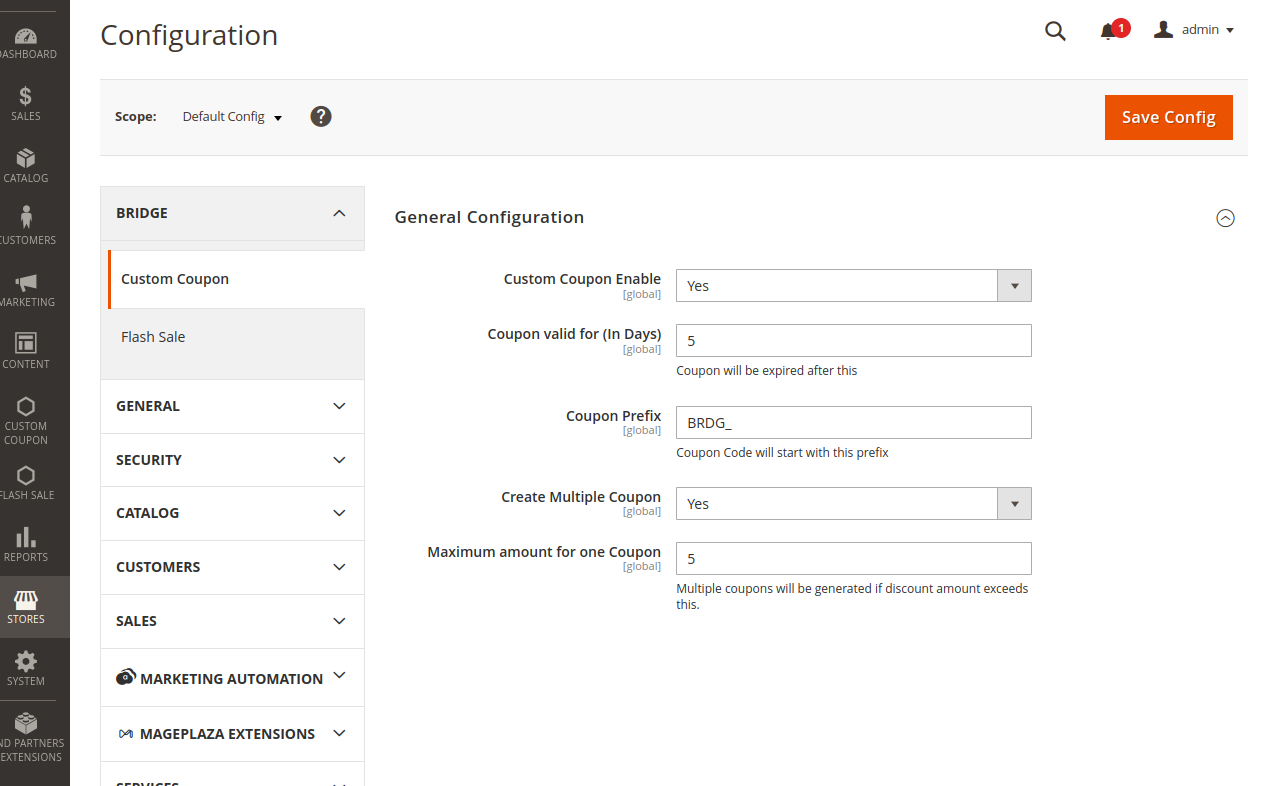Open the System gear icon

coord(26,662)
